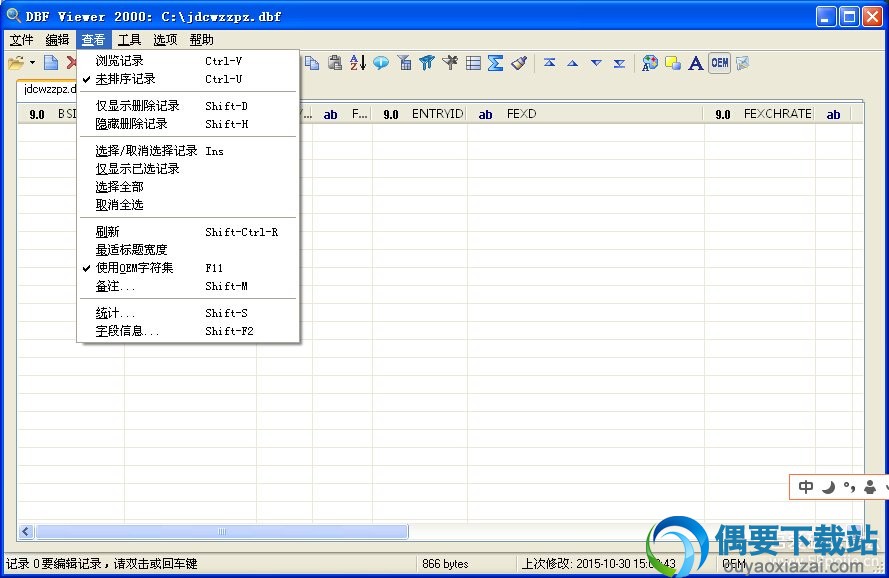This screenshot has width=889, height=578.
Task: Click the blue filter funnel icon
Action: click(427, 62)
